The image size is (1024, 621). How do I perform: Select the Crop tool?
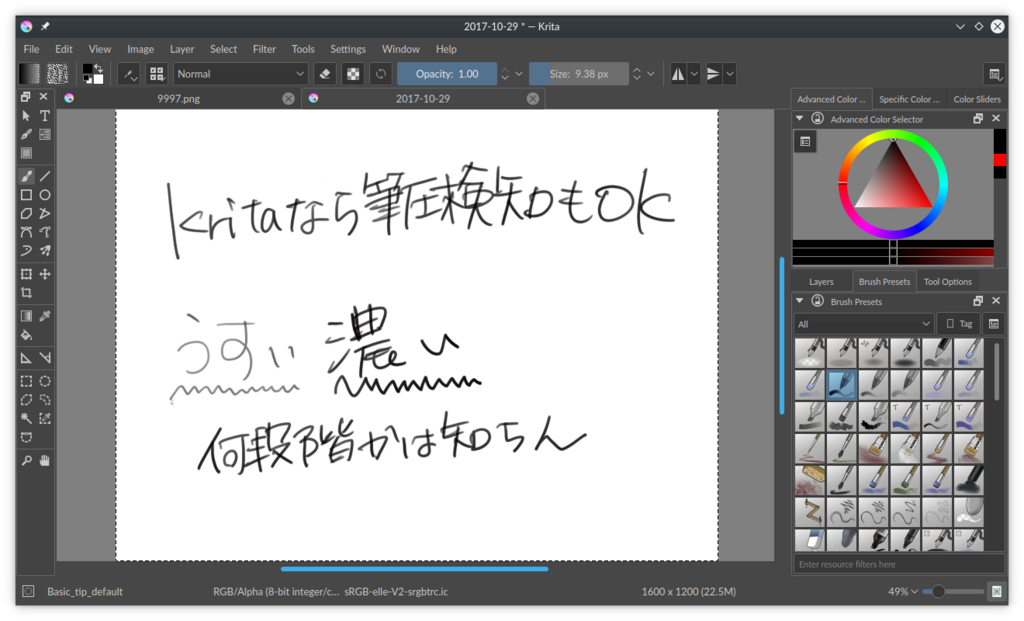coord(26,293)
